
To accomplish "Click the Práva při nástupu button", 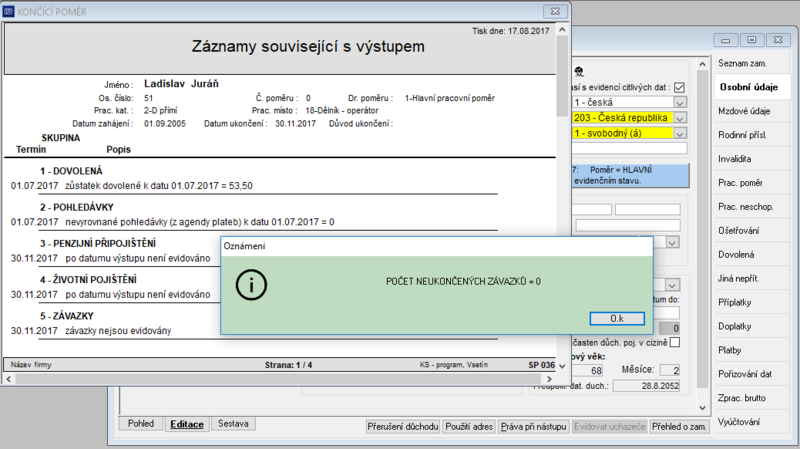I will (x=533, y=427).
